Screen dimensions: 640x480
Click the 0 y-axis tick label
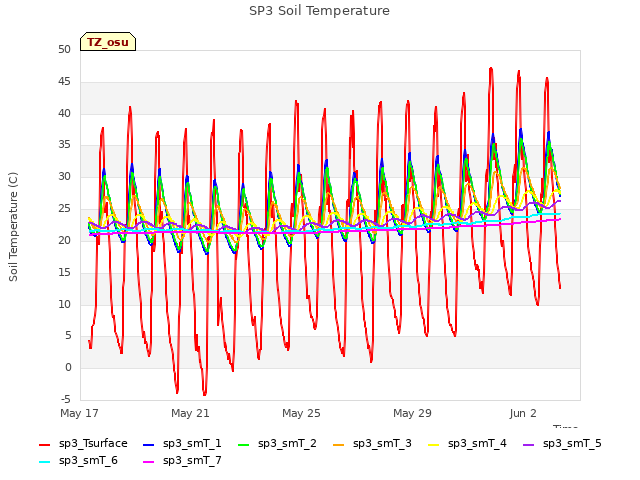68,368
